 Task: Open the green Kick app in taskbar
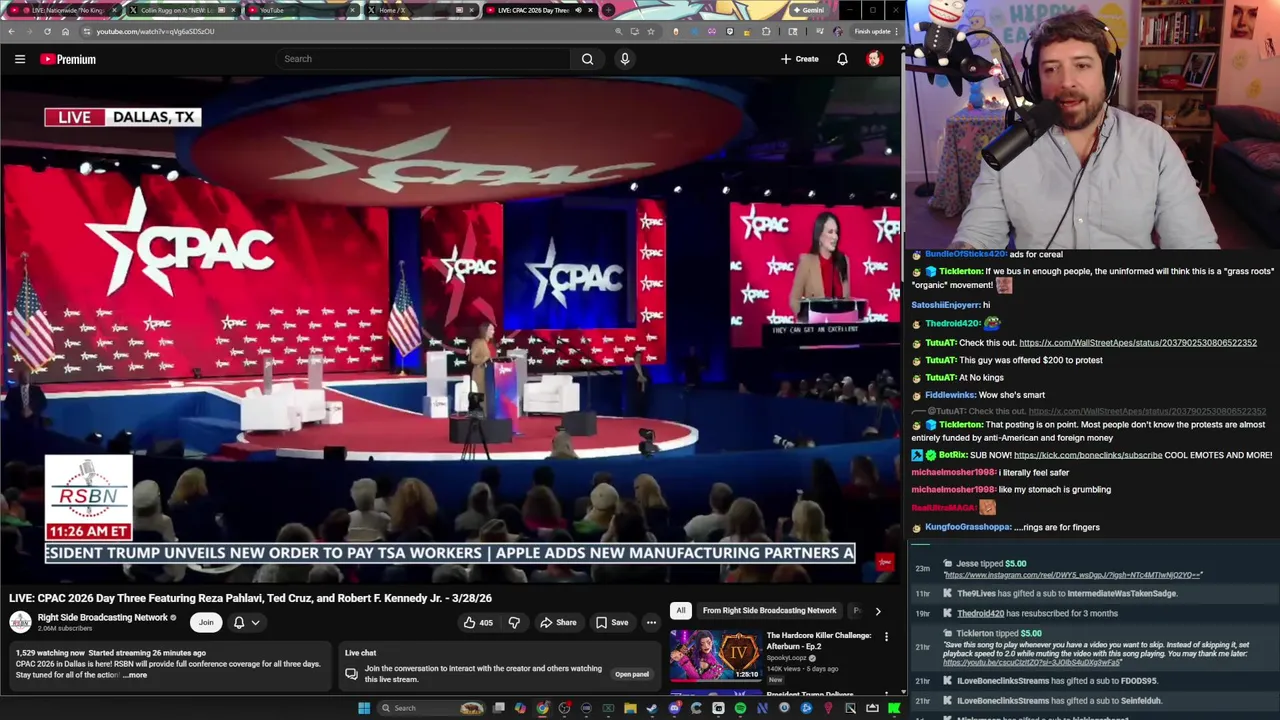tap(894, 708)
